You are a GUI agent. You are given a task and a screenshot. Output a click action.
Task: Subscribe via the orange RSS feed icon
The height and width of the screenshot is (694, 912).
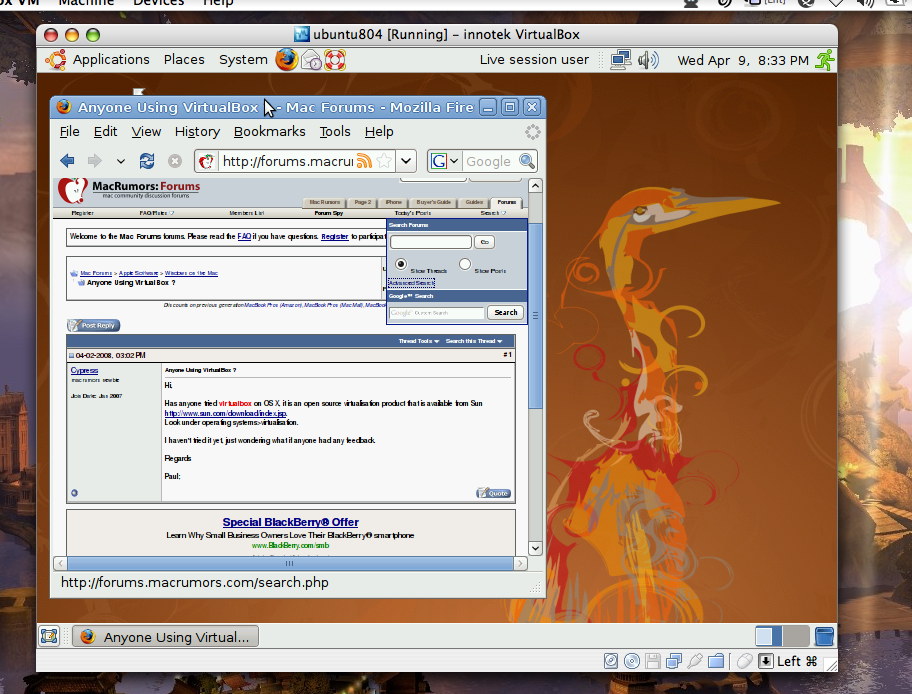364,161
